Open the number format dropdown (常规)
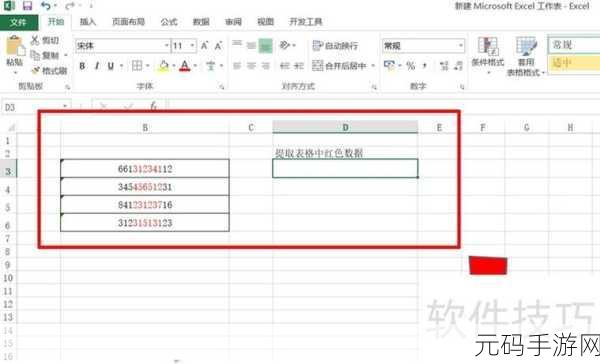Image resolution: width=600 pixels, height=364 pixels. (461, 46)
